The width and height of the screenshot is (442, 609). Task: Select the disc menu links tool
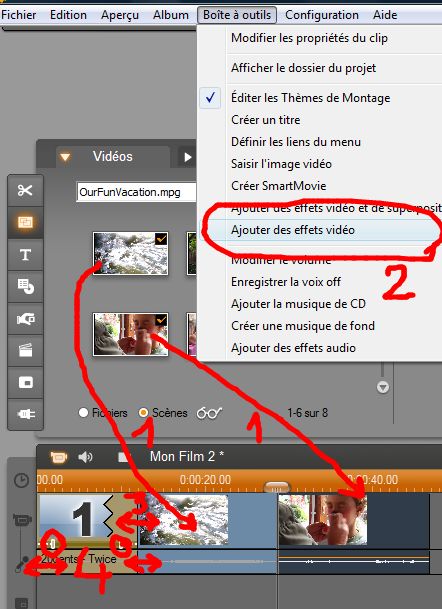point(25,287)
